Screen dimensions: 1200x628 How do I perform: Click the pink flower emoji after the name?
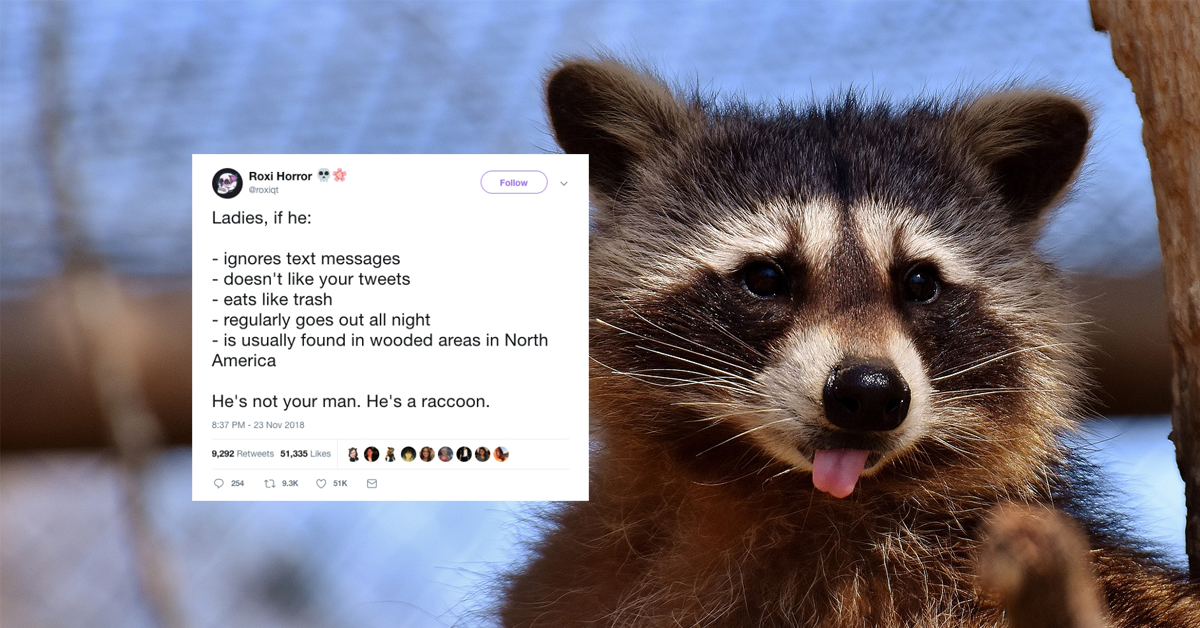340,175
